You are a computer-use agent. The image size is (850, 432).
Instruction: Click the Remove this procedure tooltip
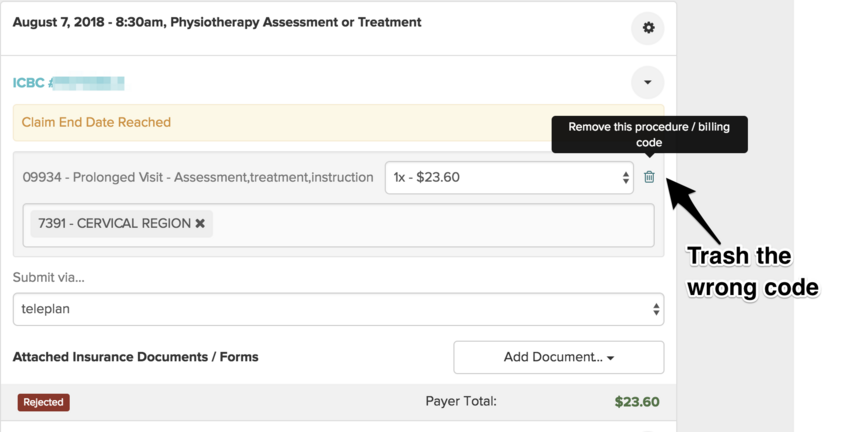tap(649, 135)
